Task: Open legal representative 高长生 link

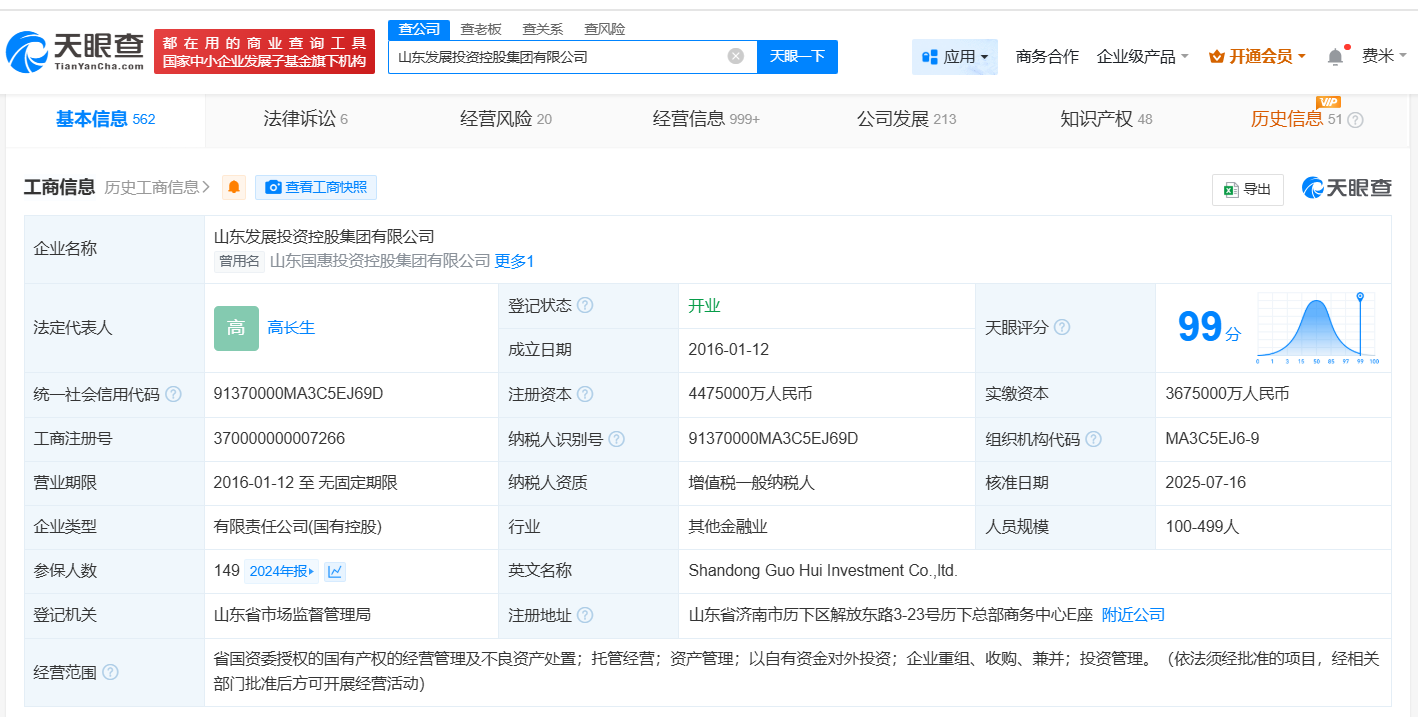Action: (x=291, y=328)
